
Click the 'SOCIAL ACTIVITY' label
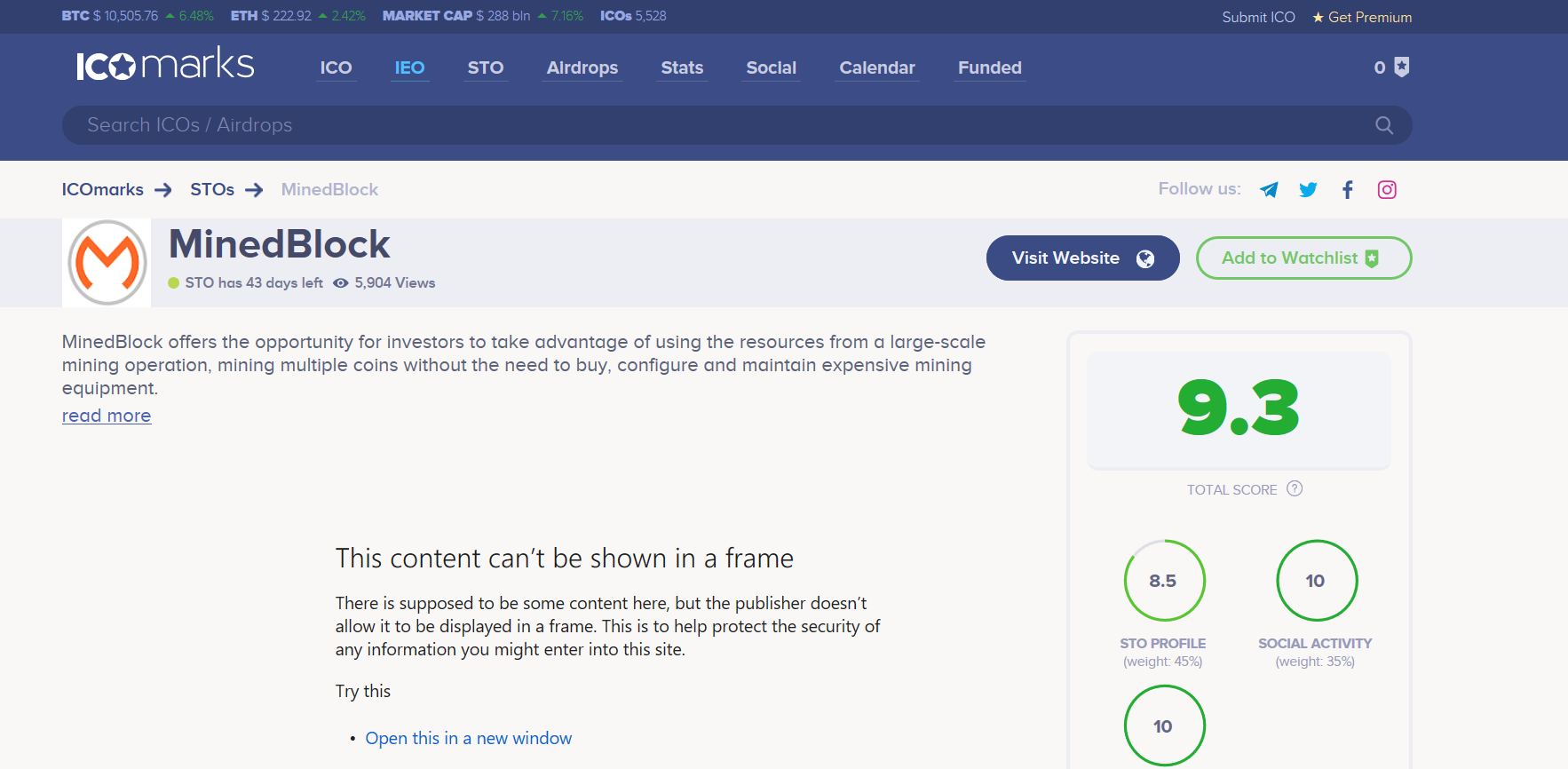pyautogui.click(x=1315, y=643)
